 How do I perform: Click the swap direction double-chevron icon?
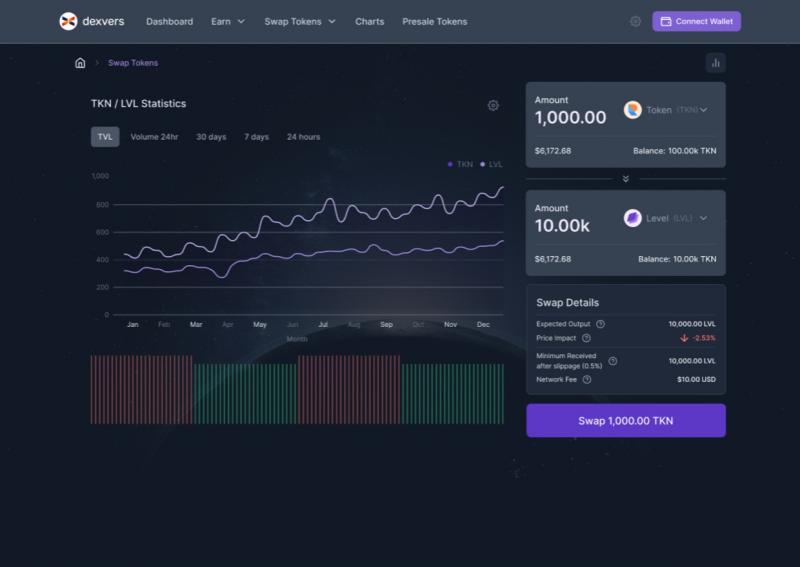coord(625,179)
